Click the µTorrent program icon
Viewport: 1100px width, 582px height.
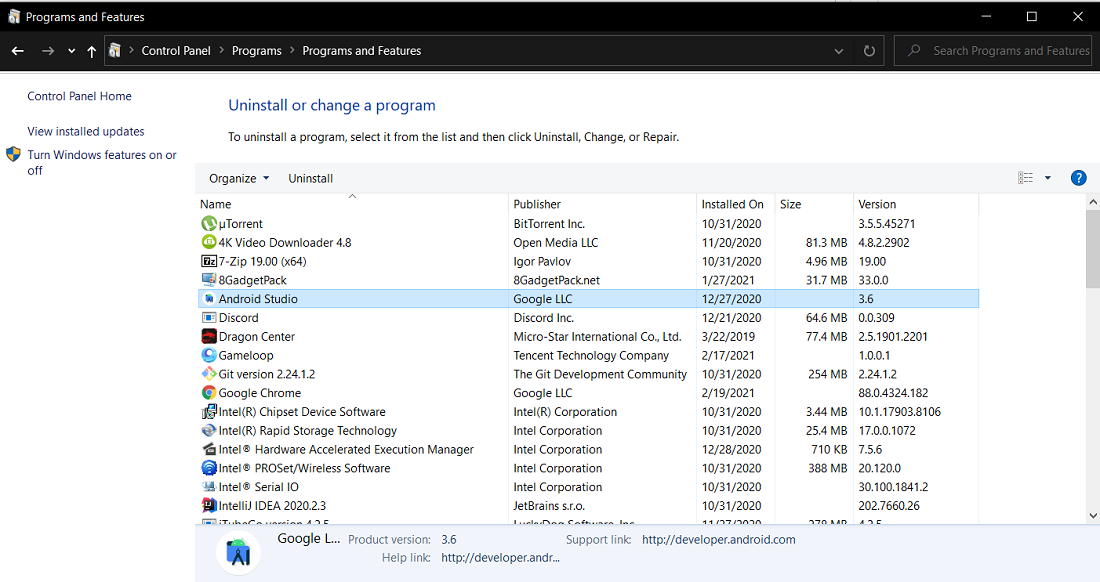point(209,224)
